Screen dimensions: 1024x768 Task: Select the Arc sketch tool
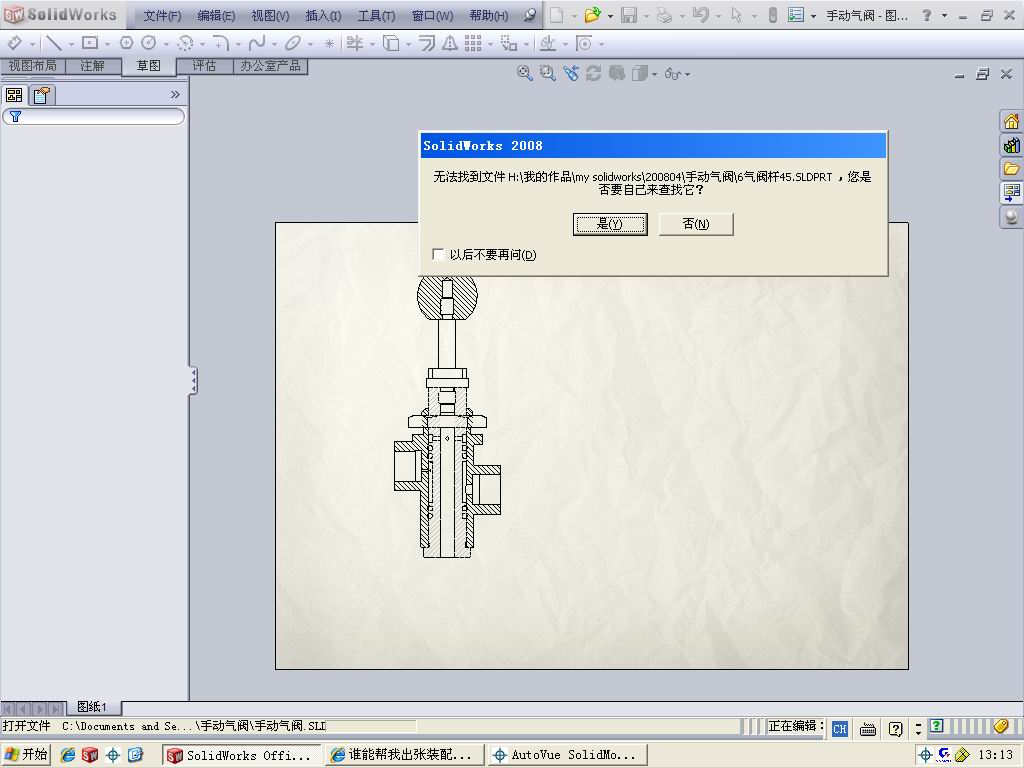(x=185, y=43)
